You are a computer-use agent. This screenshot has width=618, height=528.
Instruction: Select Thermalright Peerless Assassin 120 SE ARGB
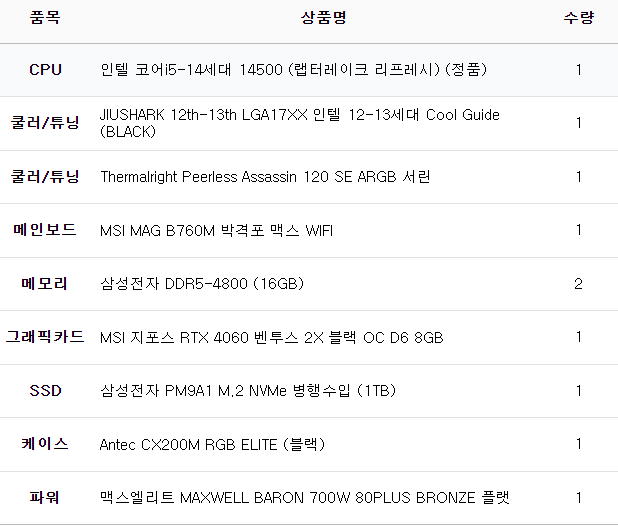point(265,177)
